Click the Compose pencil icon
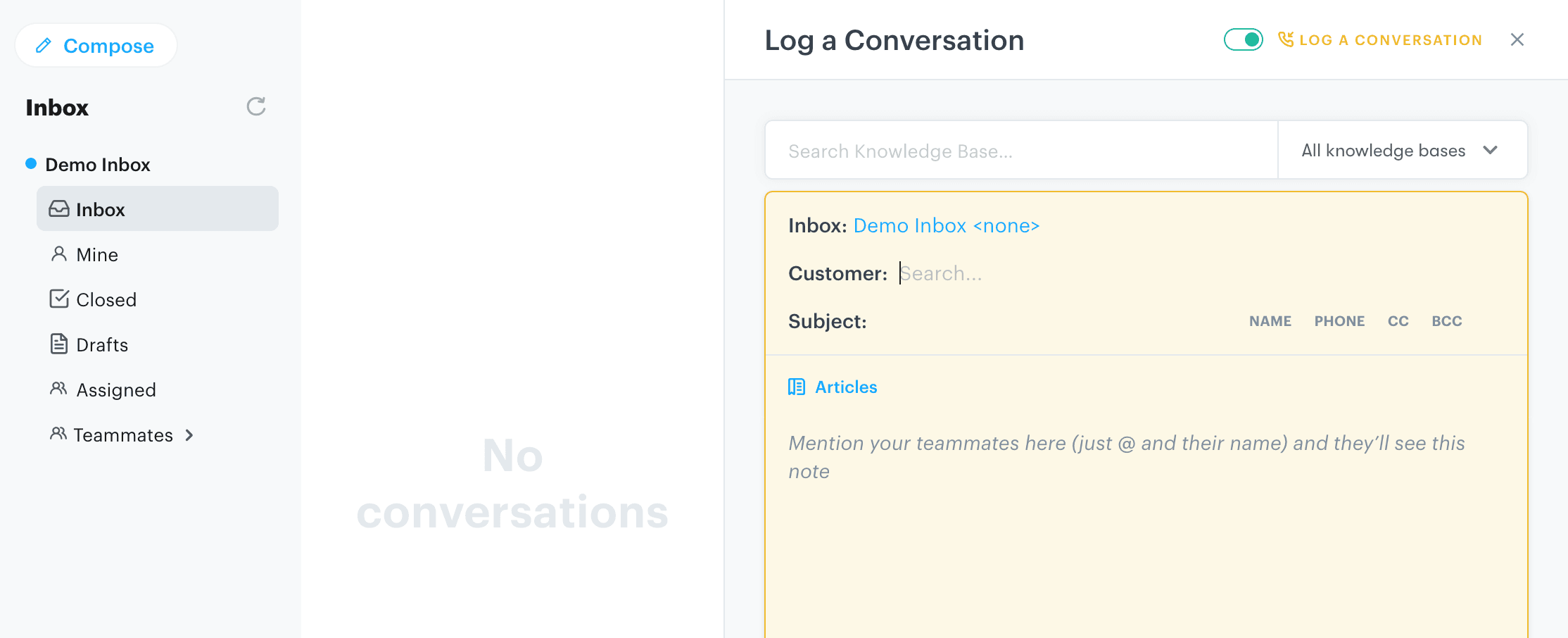The width and height of the screenshot is (1568, 638). (44, 44)
